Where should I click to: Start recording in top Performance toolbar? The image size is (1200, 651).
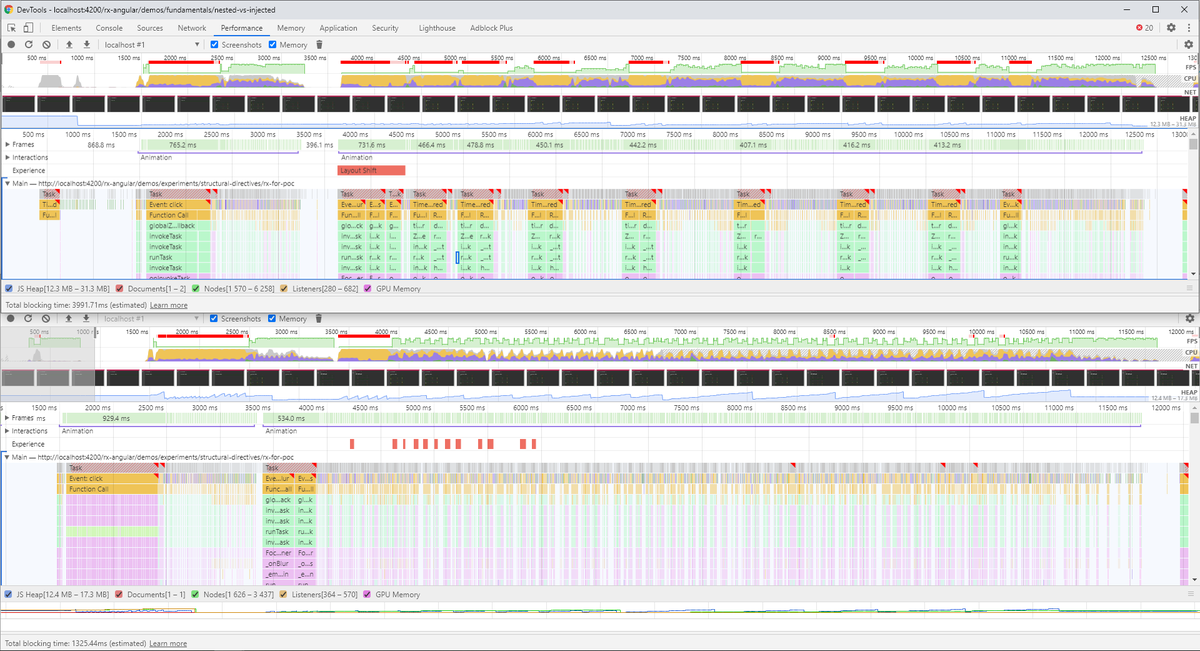click(x=11, y=44)
